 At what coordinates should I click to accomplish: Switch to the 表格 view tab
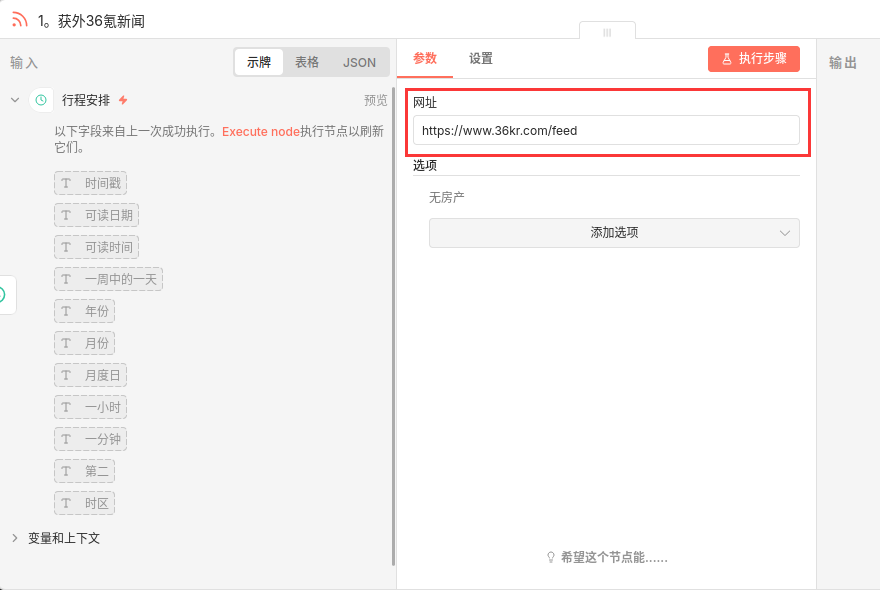(x=306, y=61)
